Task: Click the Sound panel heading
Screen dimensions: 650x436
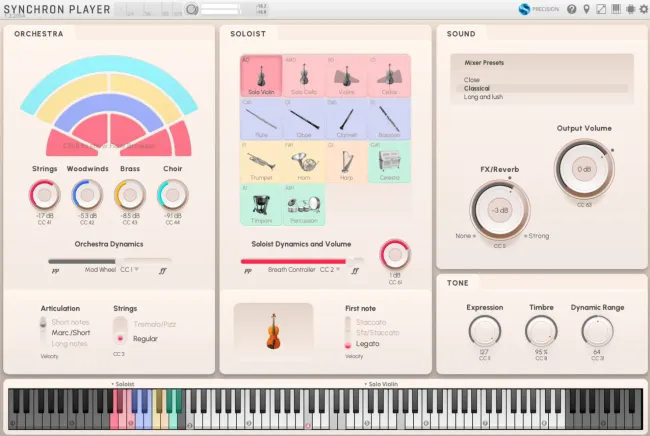Action: click(461, 34)
